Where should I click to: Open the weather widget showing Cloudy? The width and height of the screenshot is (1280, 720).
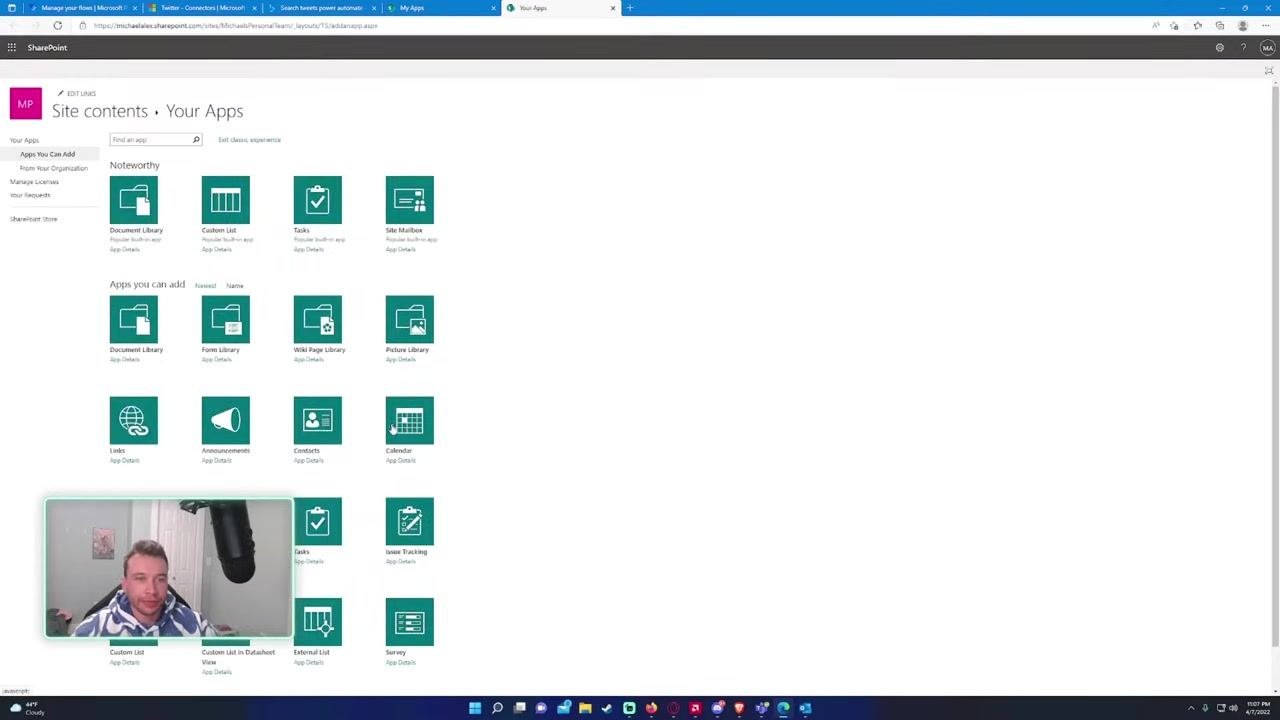28,708
